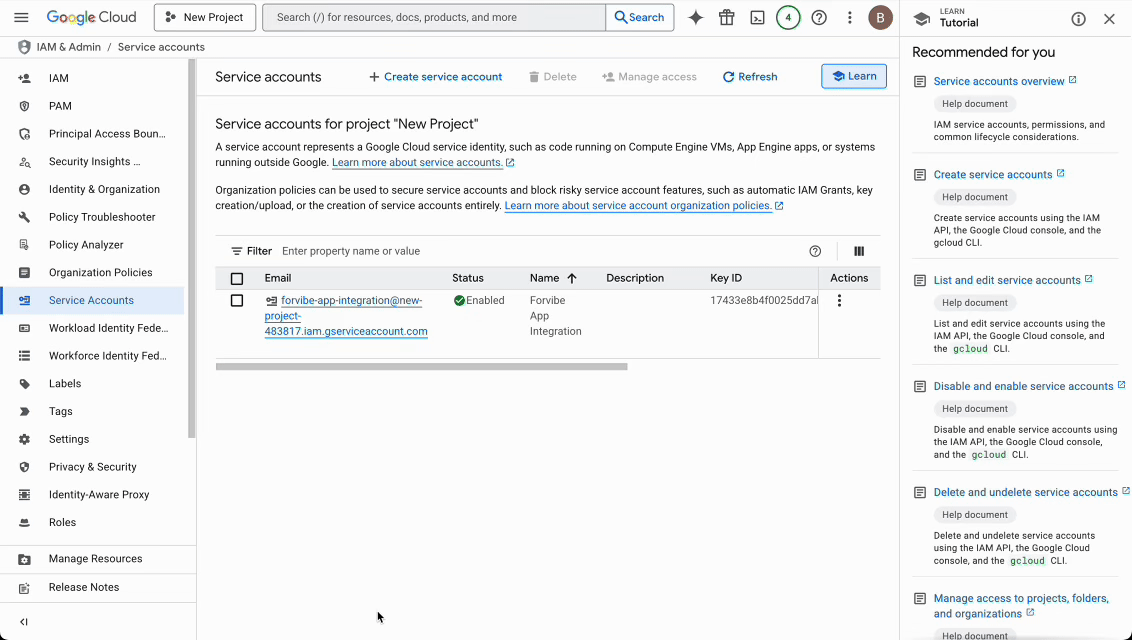Viewport: 1132px width, 640px height.
Task: Navigate to IAM in the sidebar
Action: (x=59, y=77)
